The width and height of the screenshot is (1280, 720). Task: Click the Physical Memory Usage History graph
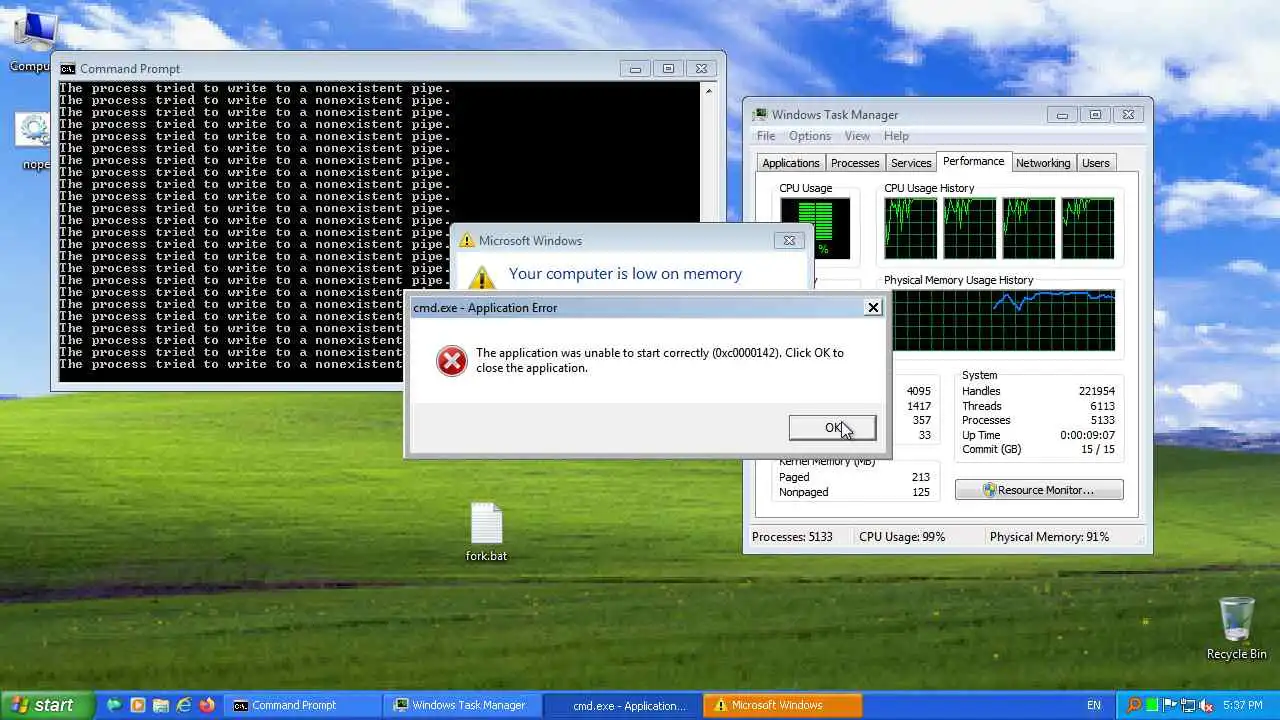tap(1003, 320)
